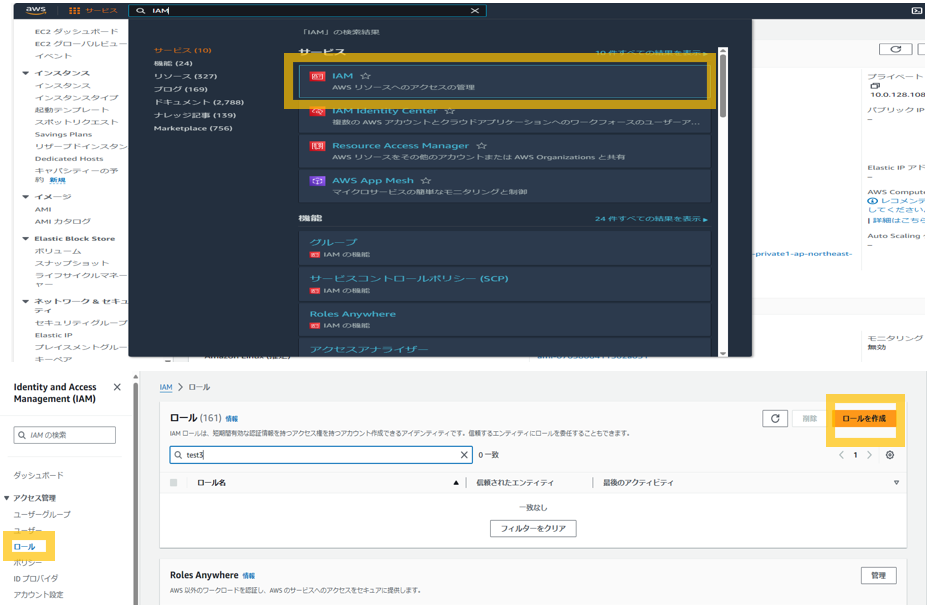Click the refresh button in the EC2 console
928x607 pixels.
895,49
